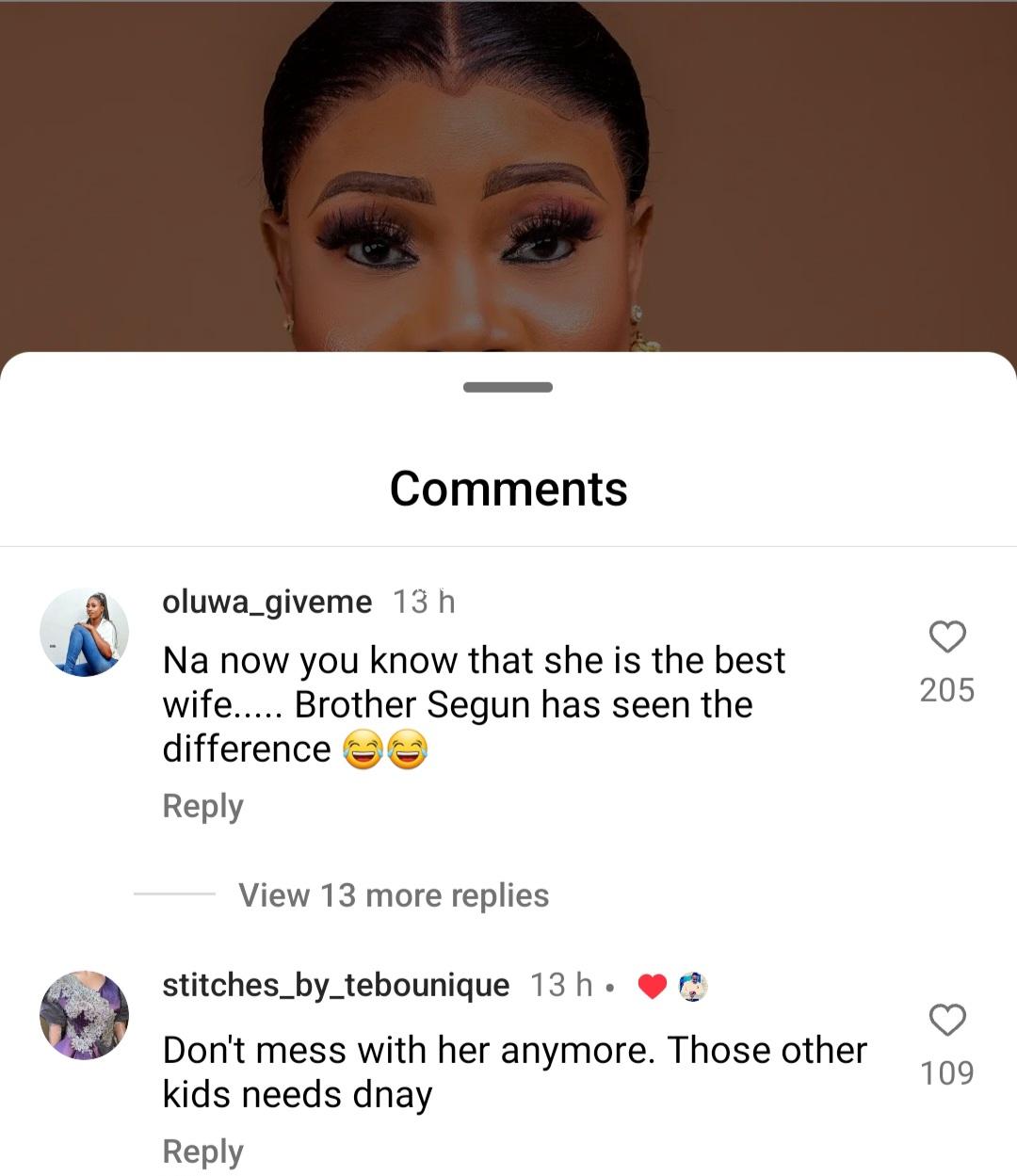Open the oluwa_giveme username link
This screenshot has width=1017, height=1176.
(266, 601)
